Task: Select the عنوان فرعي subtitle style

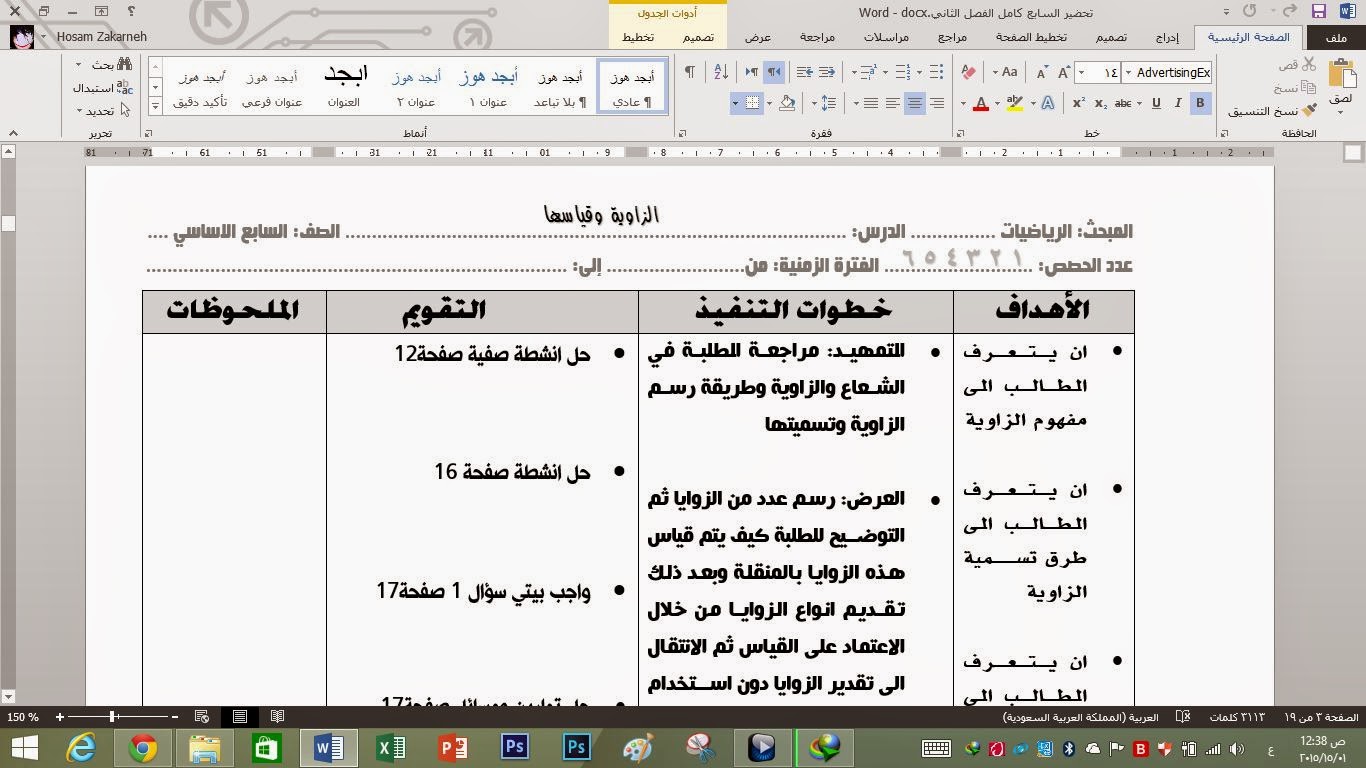Action: [x=272, y=87]
